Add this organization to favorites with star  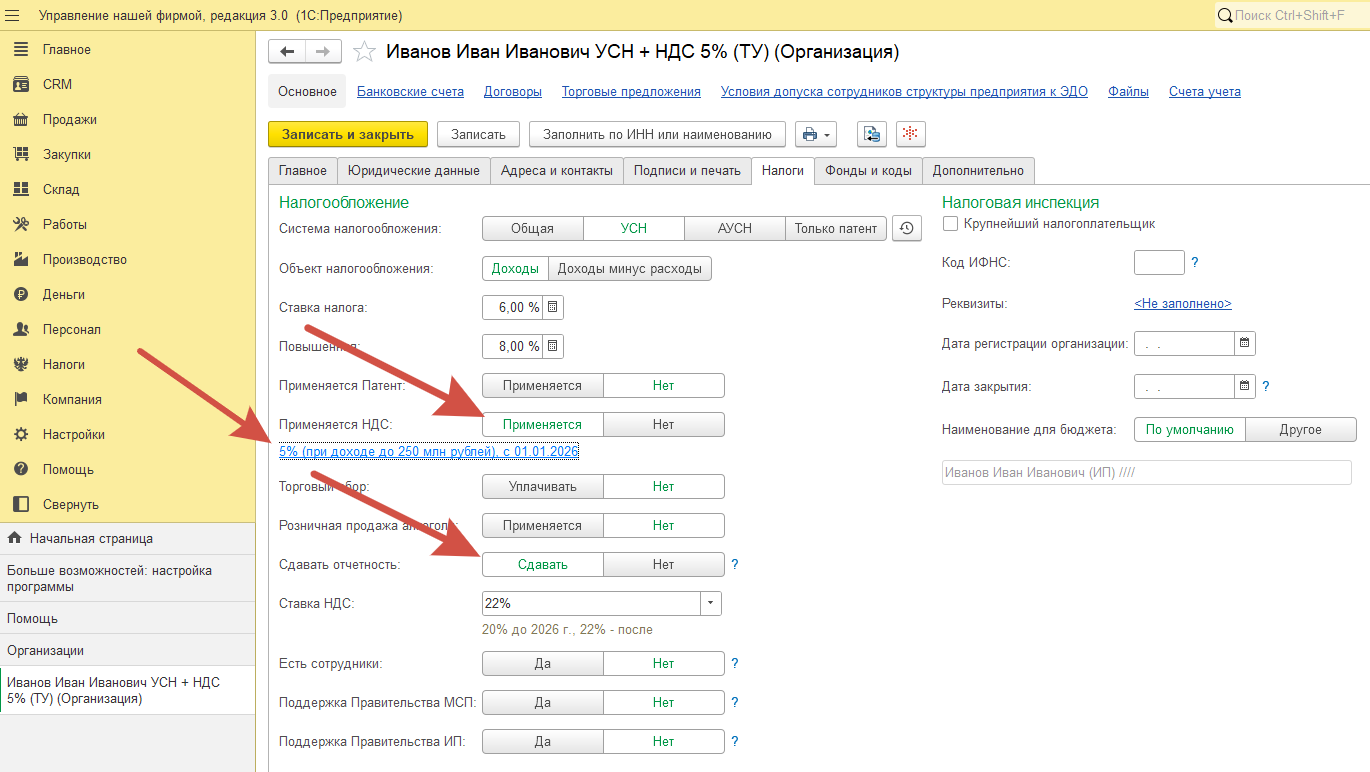(x=365, y=52)
